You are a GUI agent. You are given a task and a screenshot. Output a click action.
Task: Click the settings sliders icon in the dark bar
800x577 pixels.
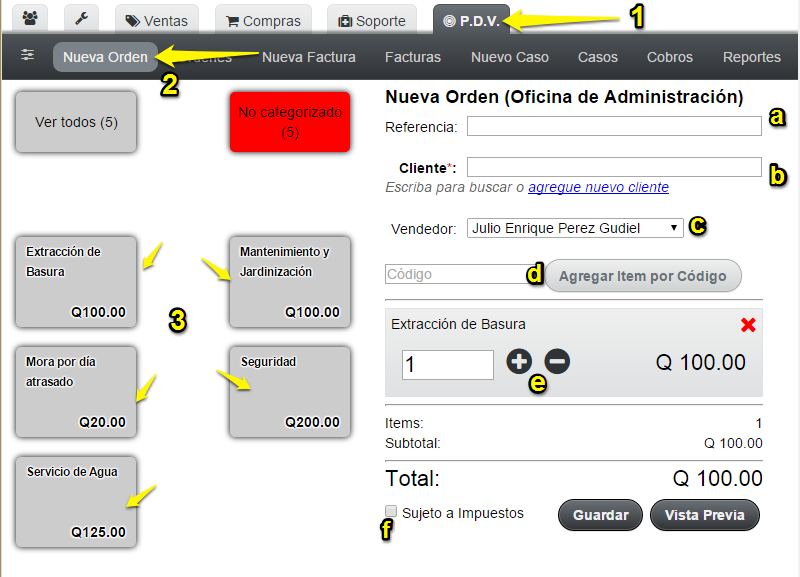28,55
